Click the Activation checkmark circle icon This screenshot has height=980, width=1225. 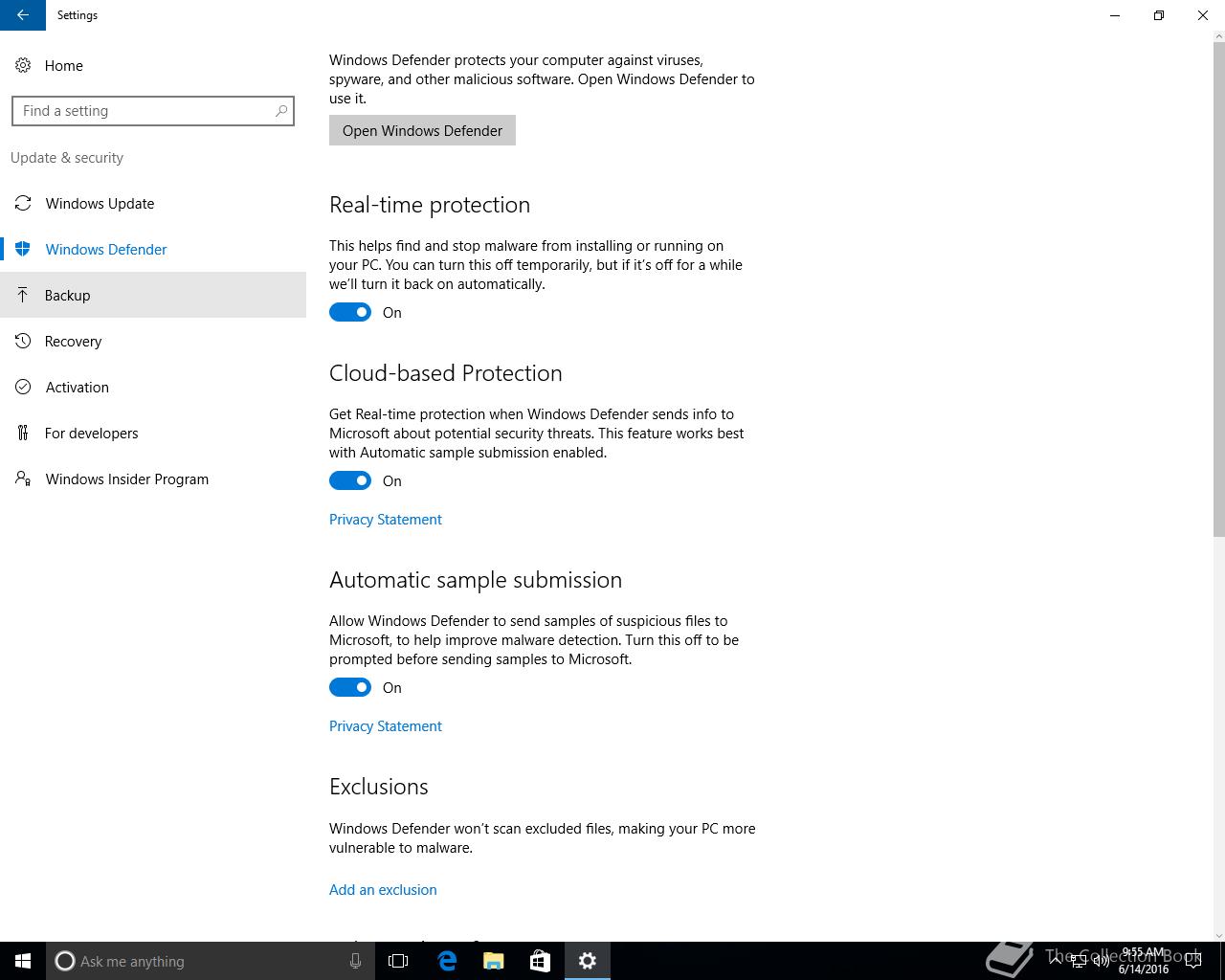coord(23,387)
